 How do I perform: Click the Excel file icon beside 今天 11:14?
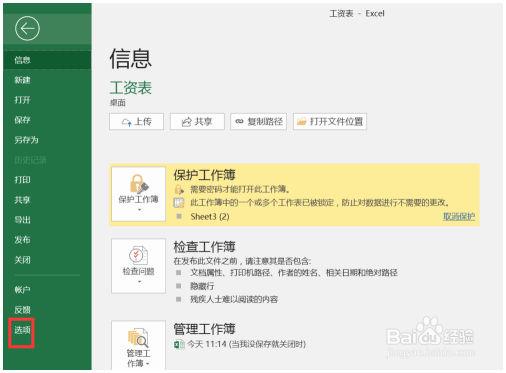tap(179, 344)
